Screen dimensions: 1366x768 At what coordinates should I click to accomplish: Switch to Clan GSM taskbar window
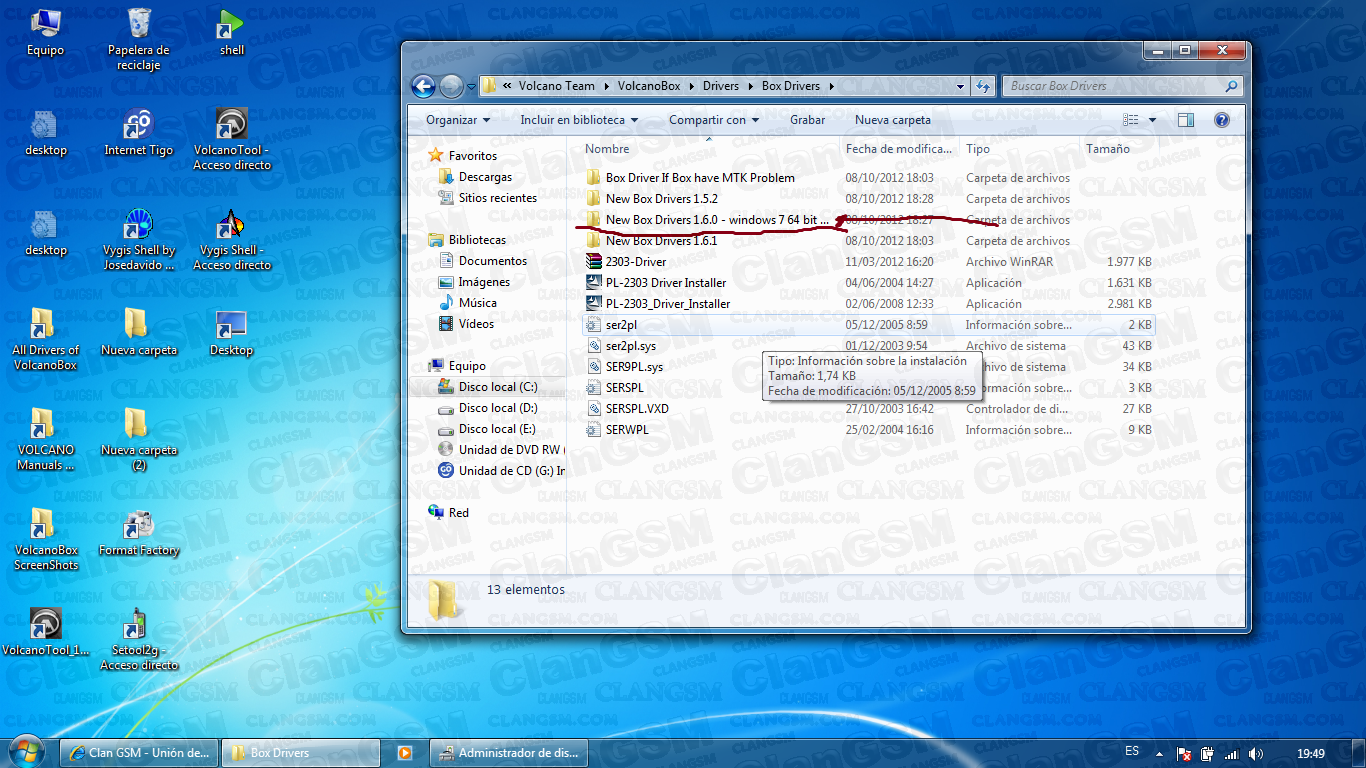(x=138, y=753)
